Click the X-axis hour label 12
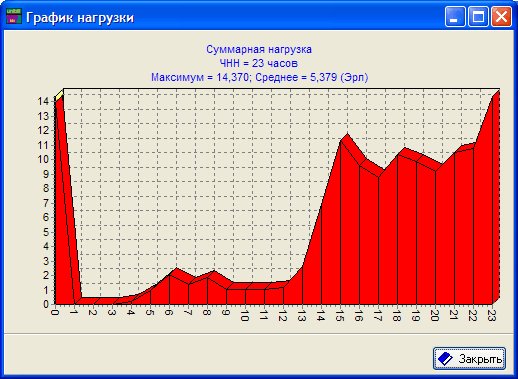 pyautogui.click(x=283, y=316)
